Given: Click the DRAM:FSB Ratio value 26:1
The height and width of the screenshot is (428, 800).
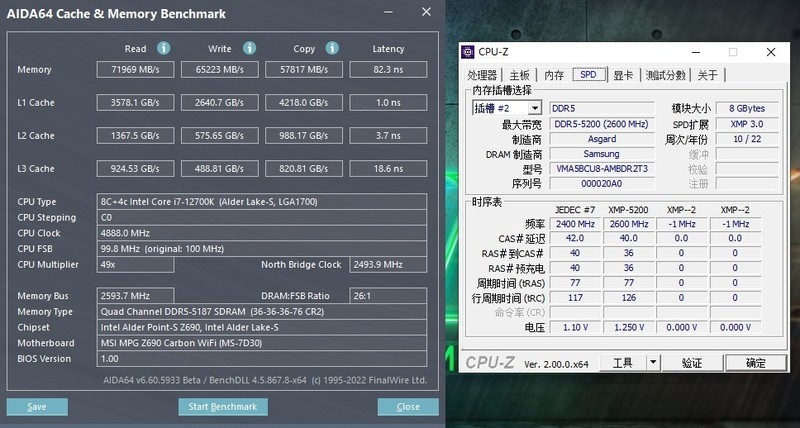Looking at the screenshot, I should coord(388,296).
